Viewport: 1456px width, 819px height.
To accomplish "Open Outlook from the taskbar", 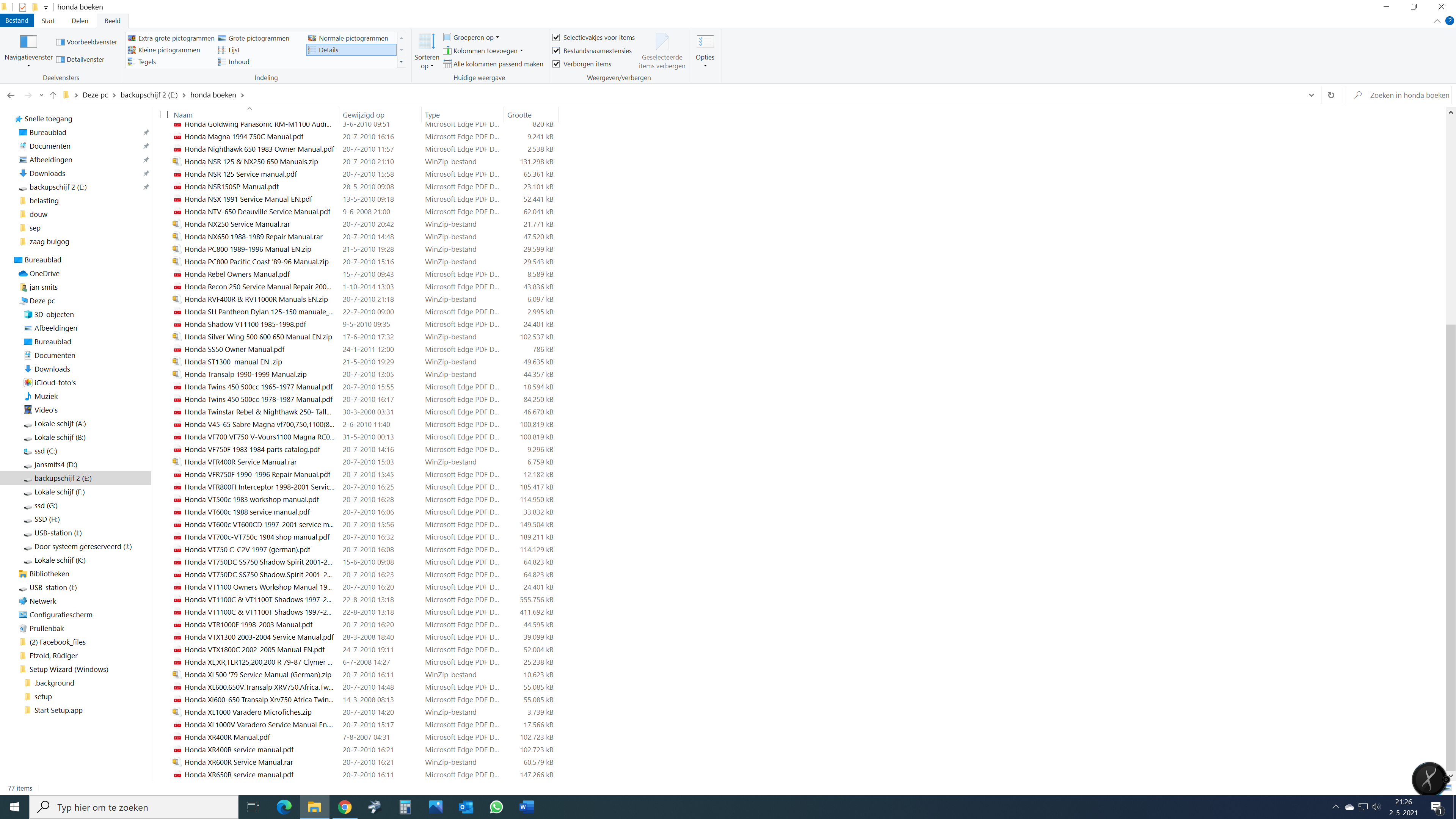I will point(466,806).
